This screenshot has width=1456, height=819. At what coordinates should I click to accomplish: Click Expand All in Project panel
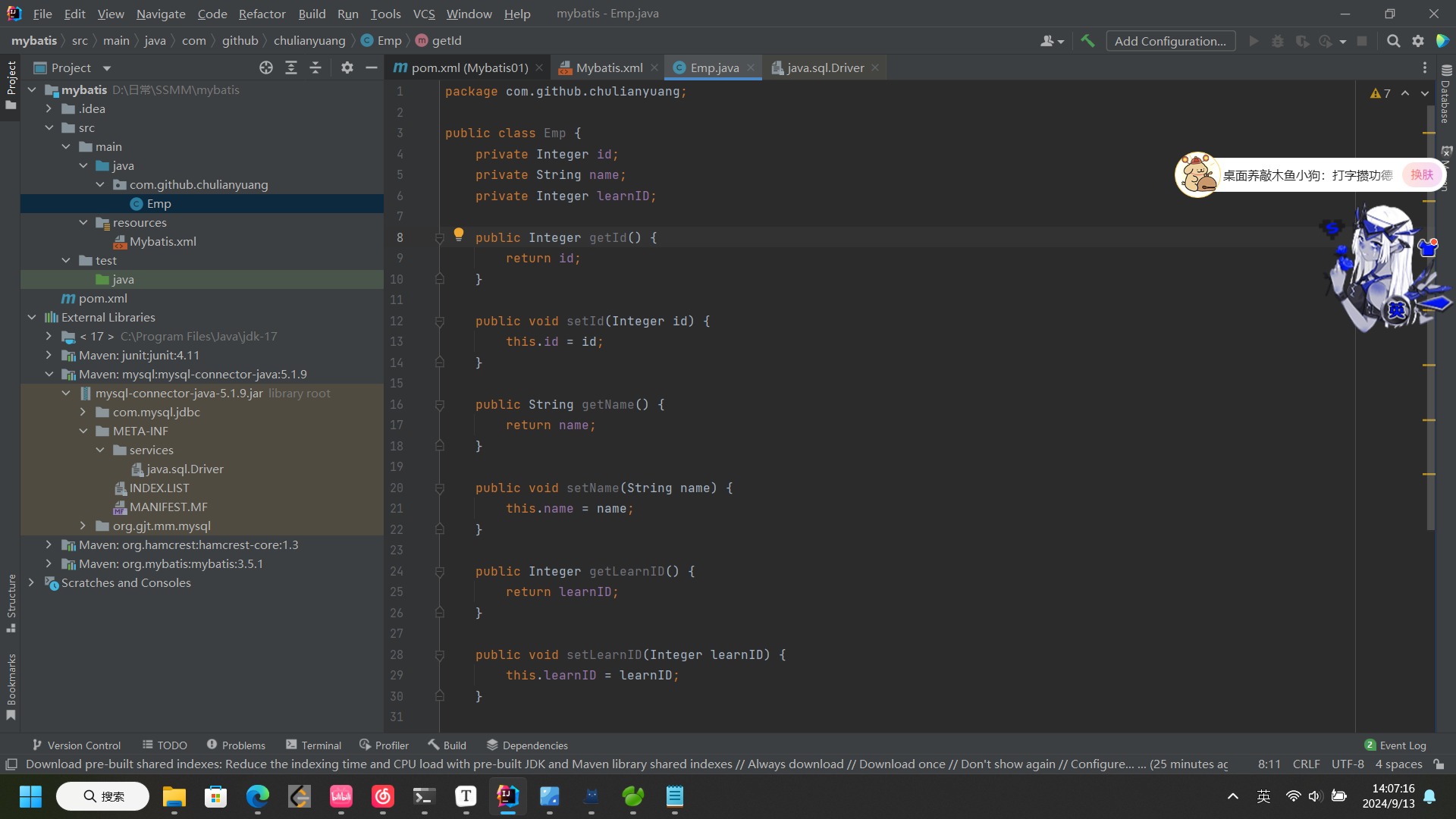291,67
